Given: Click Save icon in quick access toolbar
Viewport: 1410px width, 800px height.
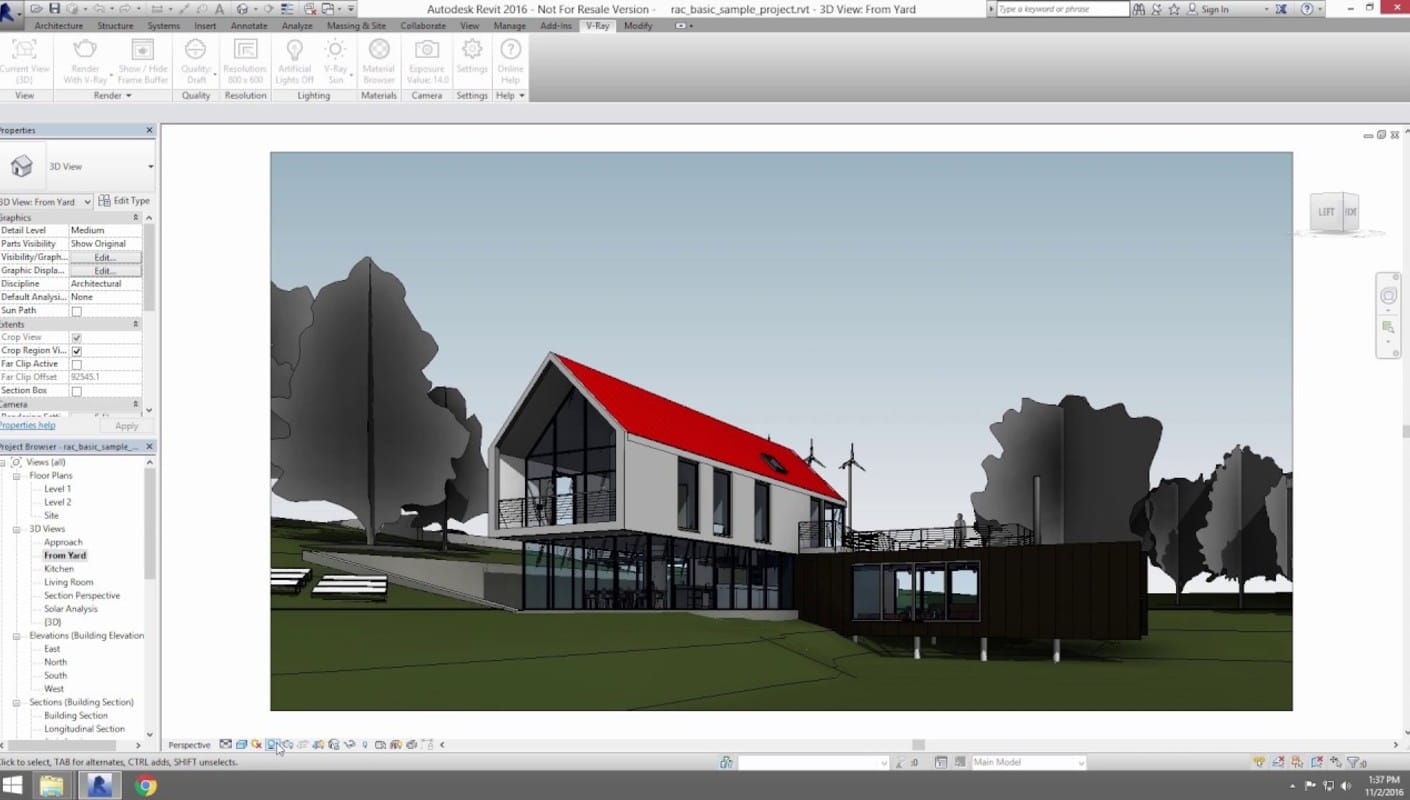Looking at the screenshot, I should [55, 8].
